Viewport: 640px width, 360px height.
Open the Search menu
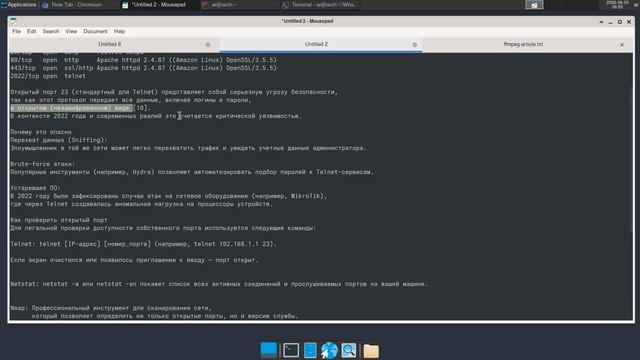pos(51,31)
